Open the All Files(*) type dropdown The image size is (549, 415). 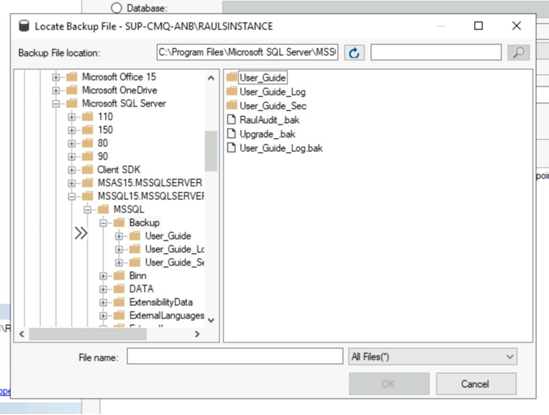[432, 357]
